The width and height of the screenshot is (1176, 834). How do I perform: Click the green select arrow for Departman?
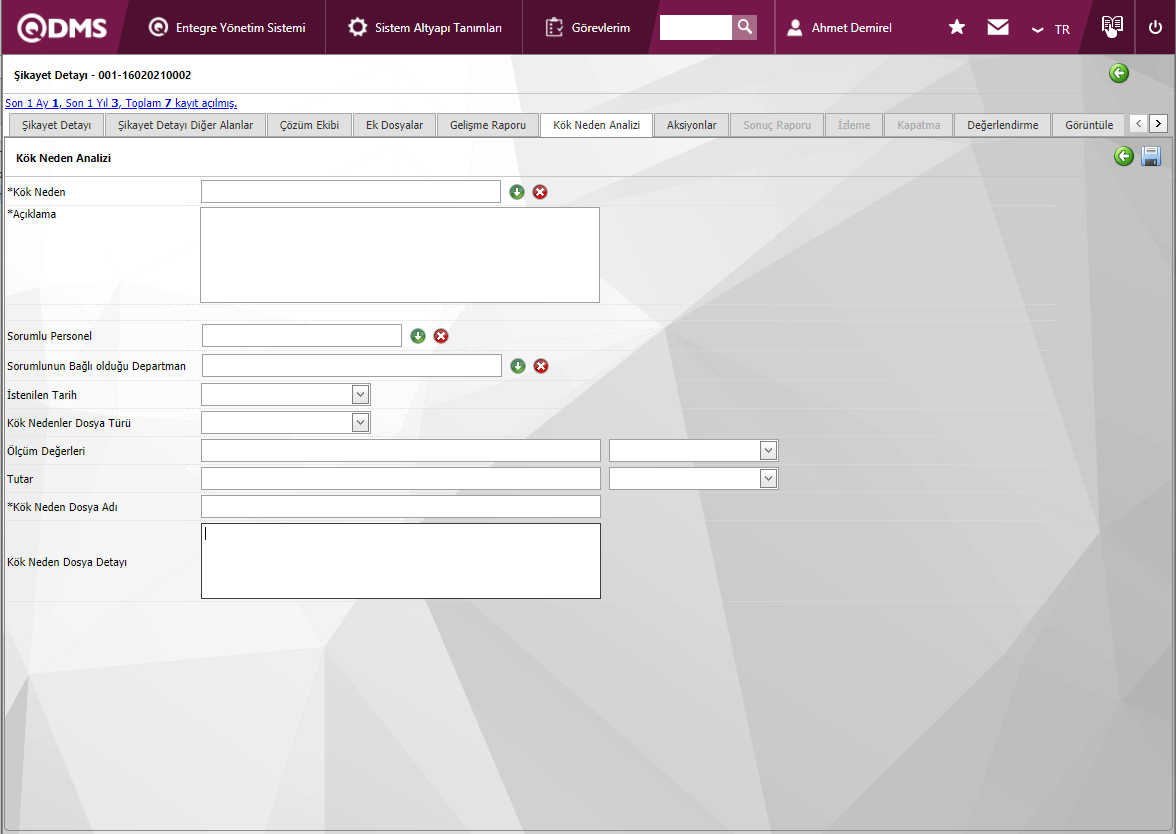(x=518, y=366)
